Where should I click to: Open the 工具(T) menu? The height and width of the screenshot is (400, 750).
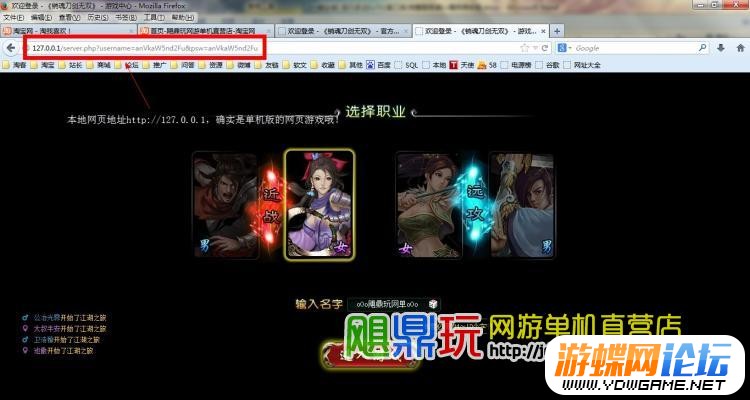154,17
